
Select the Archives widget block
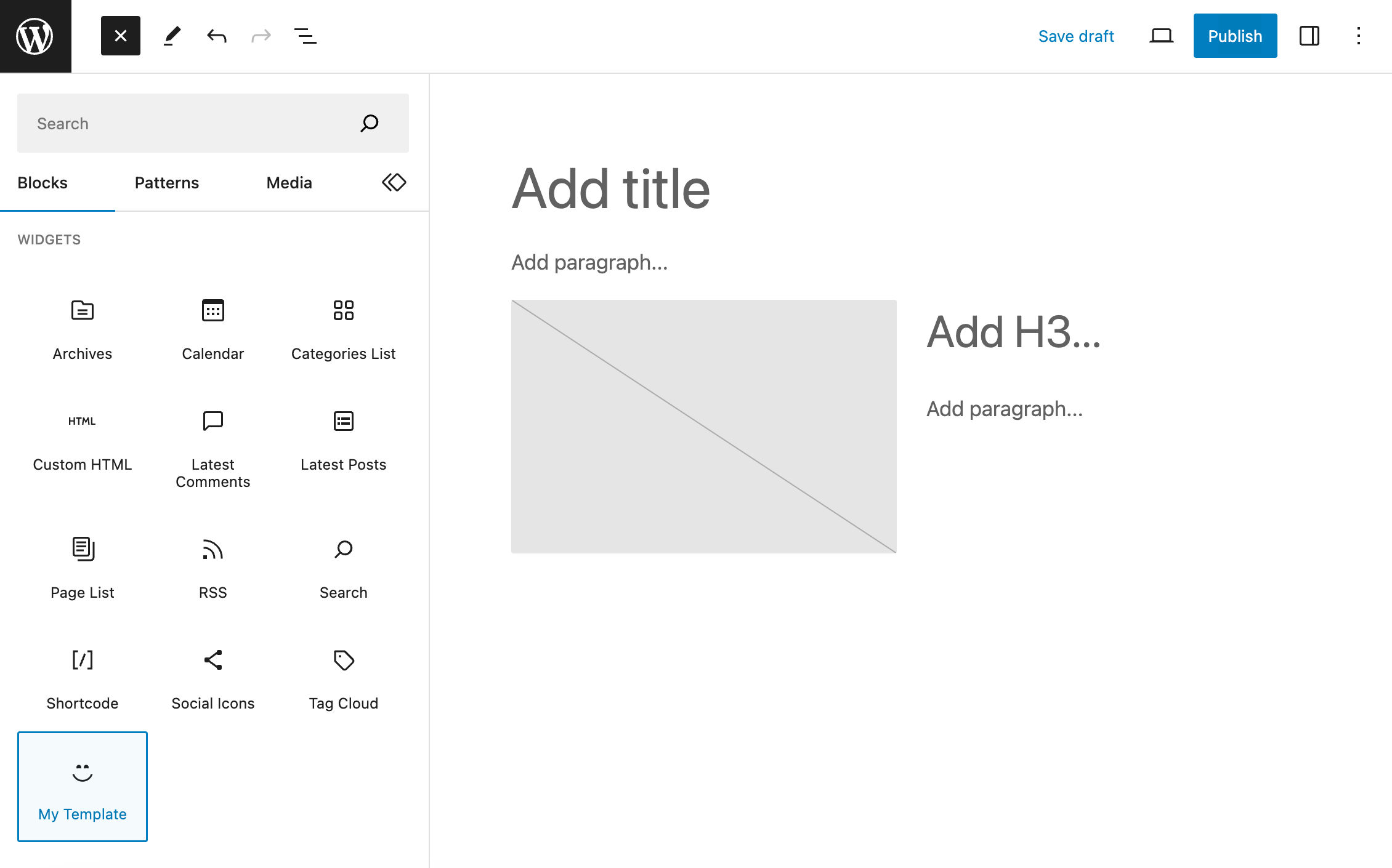tap(82, 326)
